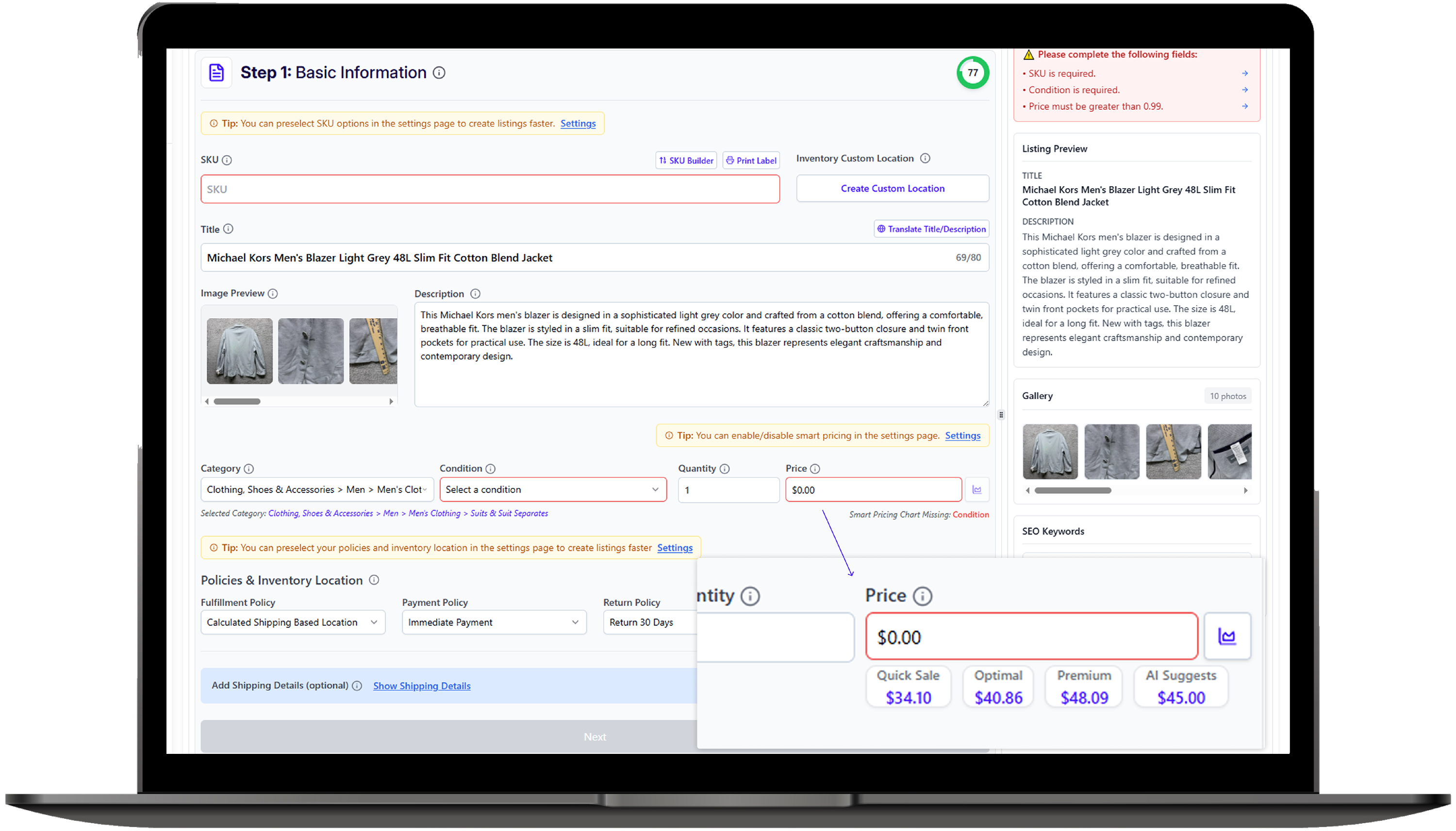The width and height of the screenshot is (1456, 831).
Task: Open the SKU Builder
Action: pos(686,161)
